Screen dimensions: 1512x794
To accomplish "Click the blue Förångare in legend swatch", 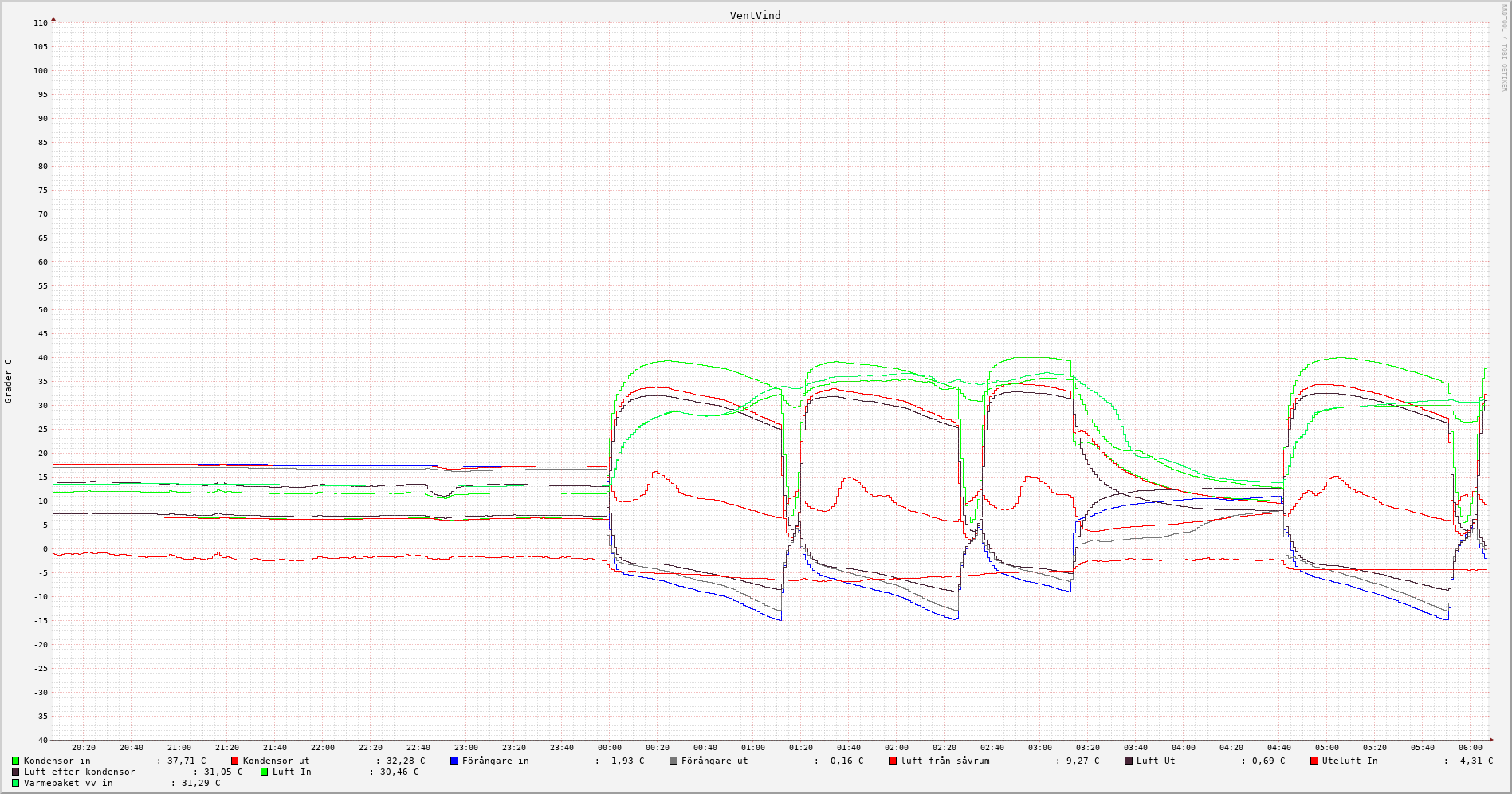I will pos(454,761).
